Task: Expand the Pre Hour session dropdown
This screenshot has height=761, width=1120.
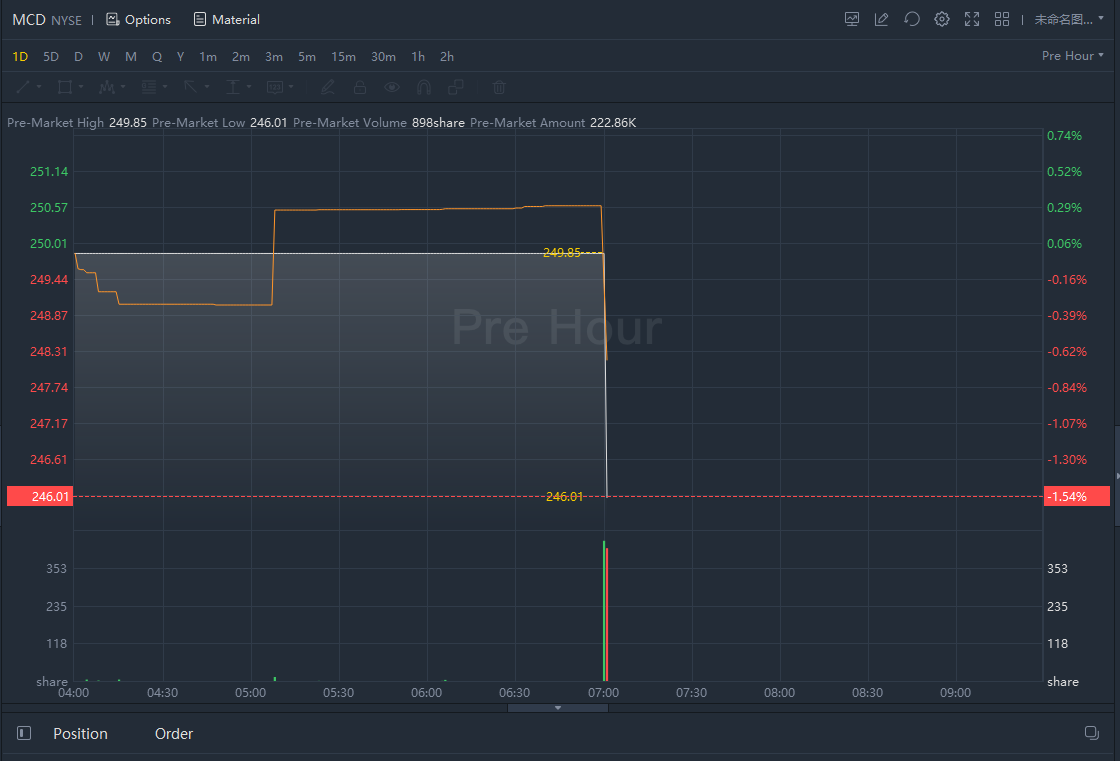Action: [x=1072, y=56]
